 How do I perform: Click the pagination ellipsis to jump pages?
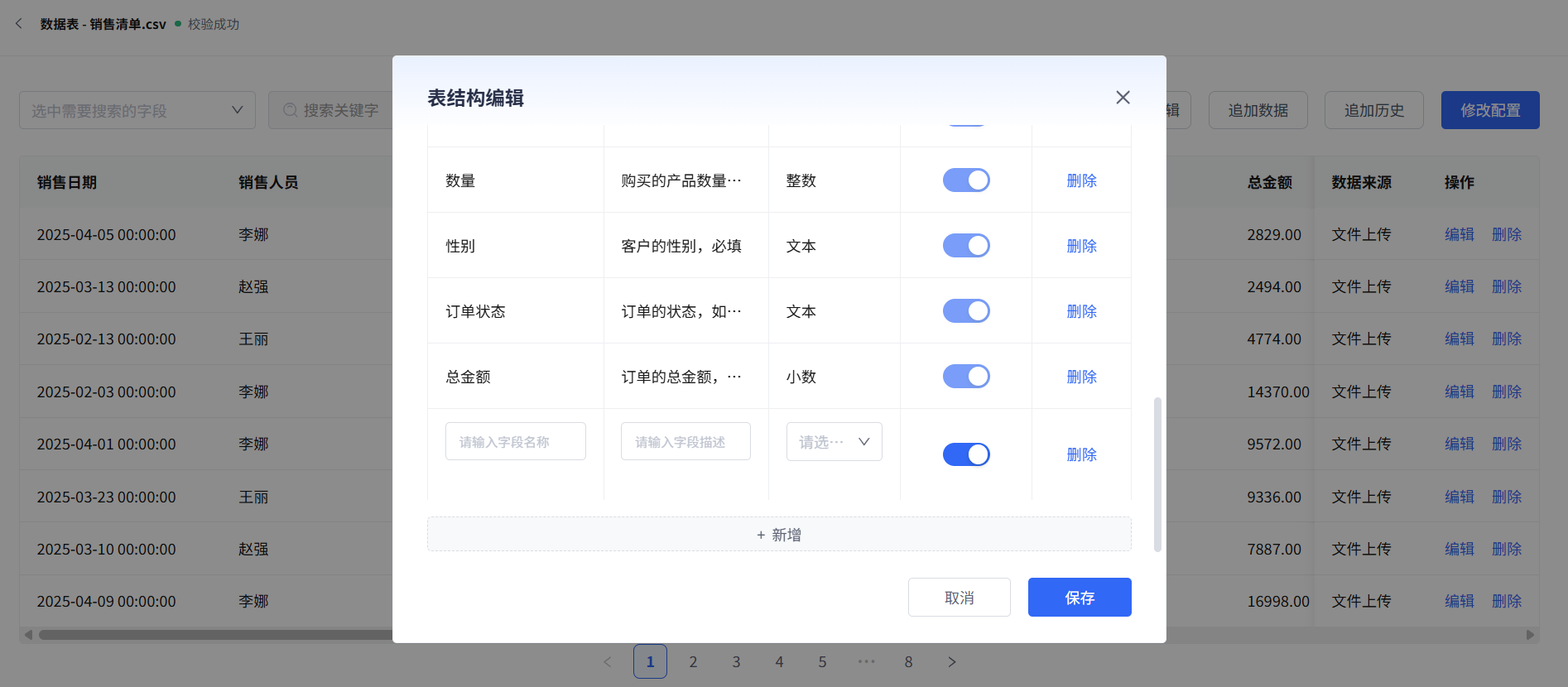point(866,661)
